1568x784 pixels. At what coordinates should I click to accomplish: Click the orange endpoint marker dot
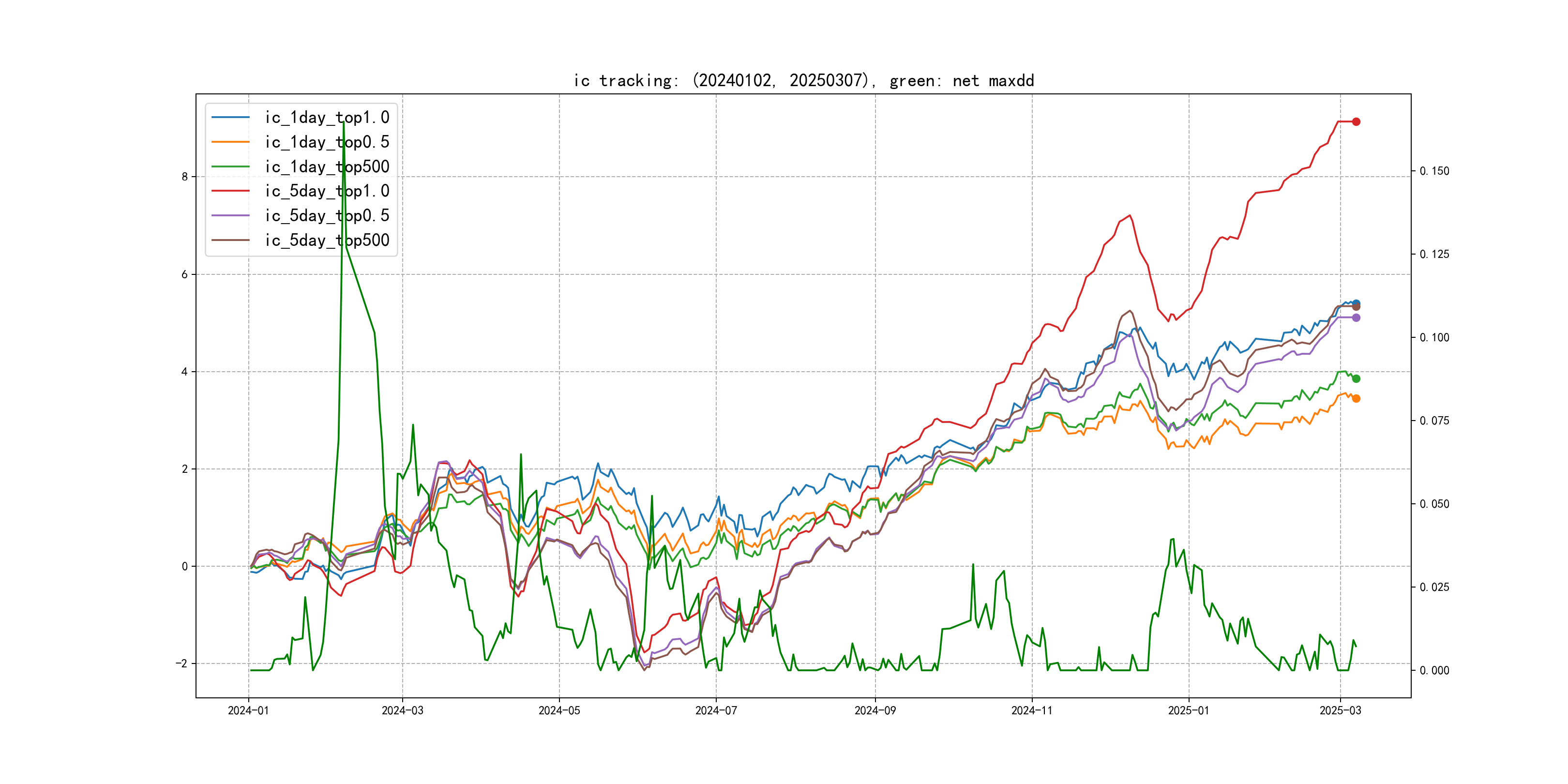tap(1356, 399)
